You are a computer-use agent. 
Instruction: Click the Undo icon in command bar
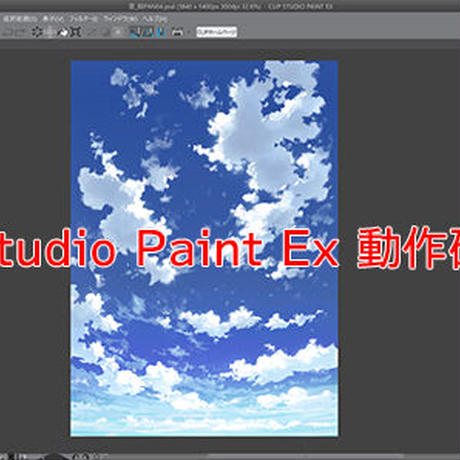pyautogui.click(x=7, y=32)
